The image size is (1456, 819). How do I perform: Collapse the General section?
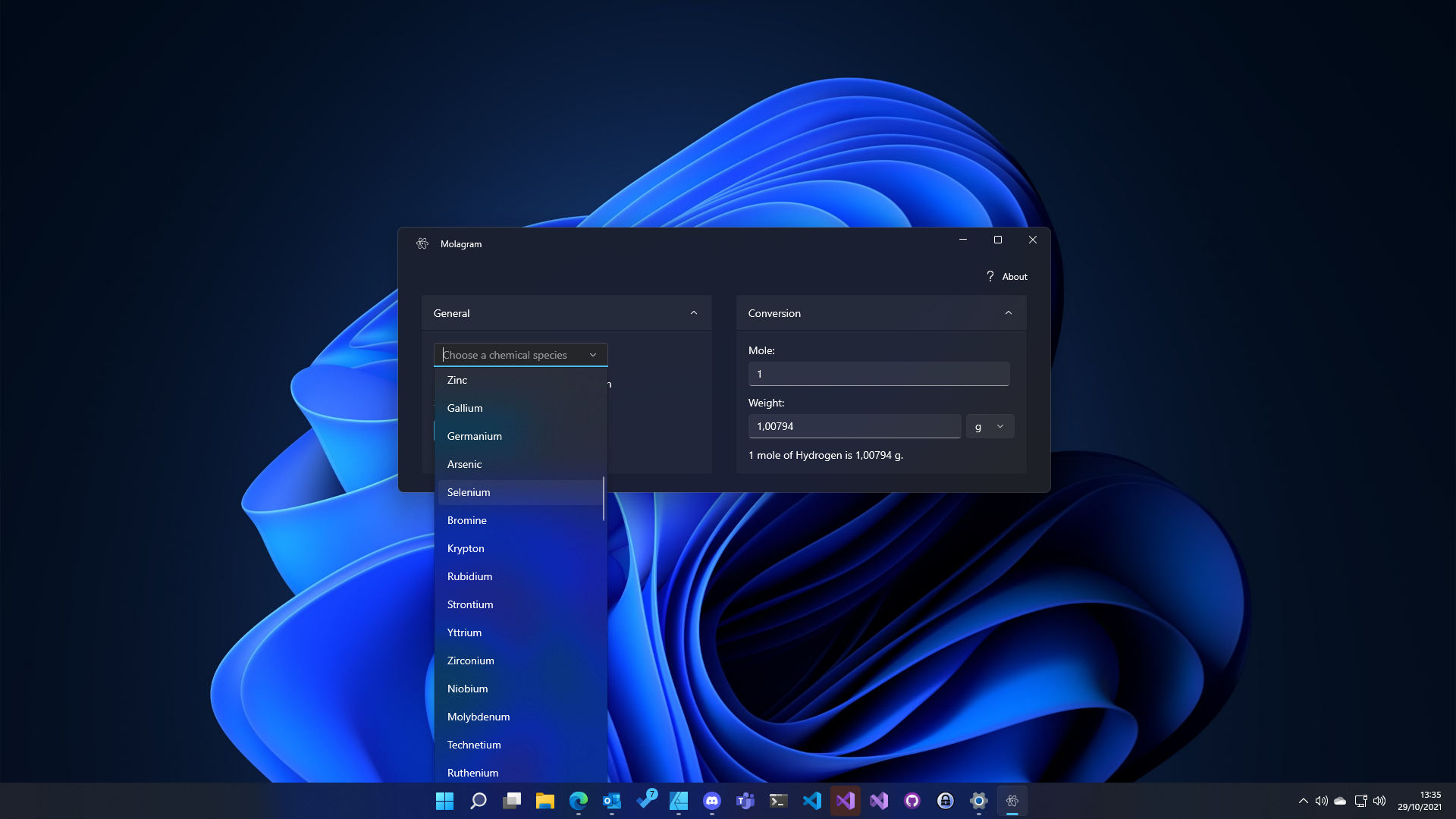click(x=693, y=312)
